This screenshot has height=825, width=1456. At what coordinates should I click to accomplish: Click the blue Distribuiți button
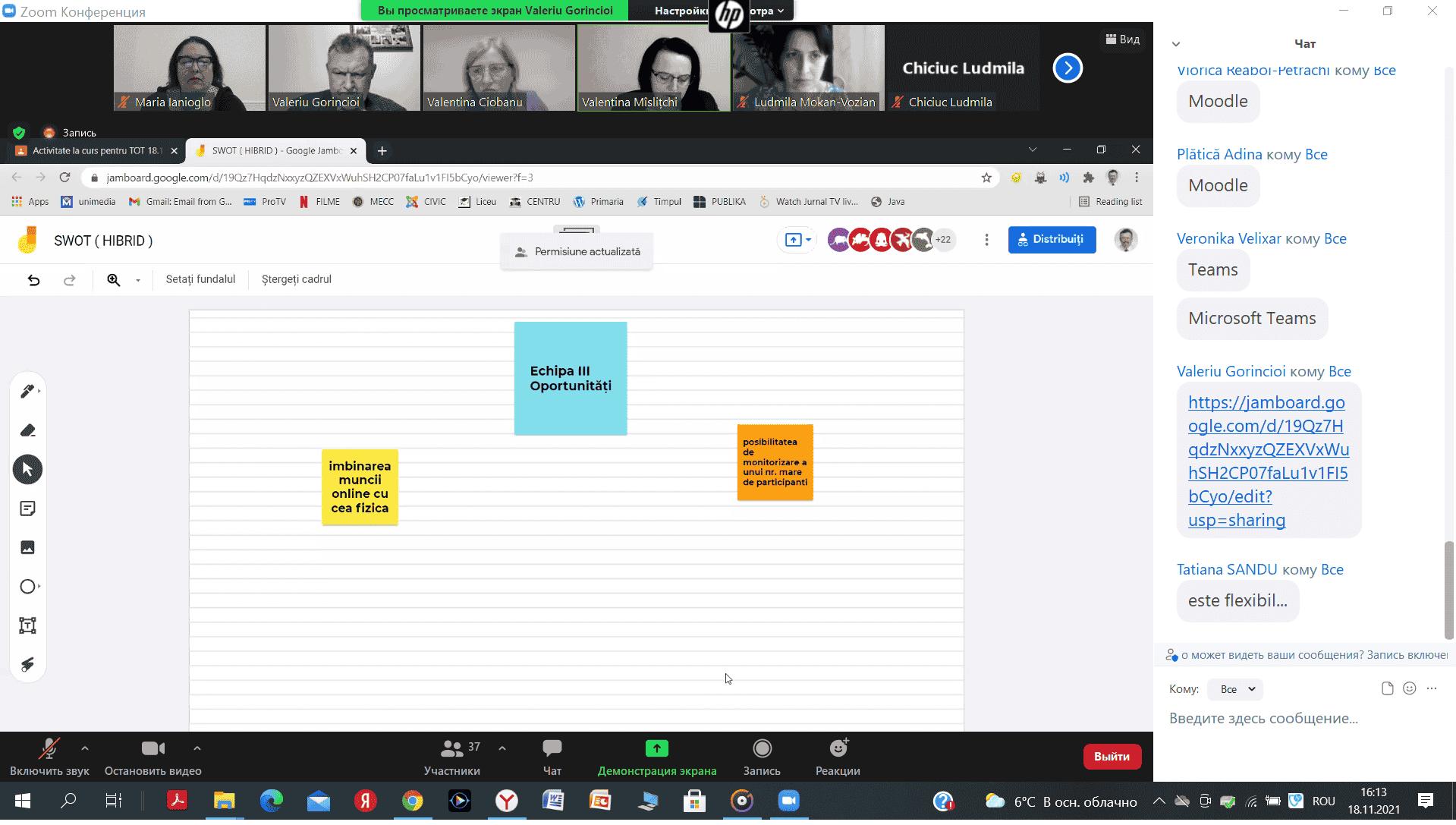[1052, 240]
